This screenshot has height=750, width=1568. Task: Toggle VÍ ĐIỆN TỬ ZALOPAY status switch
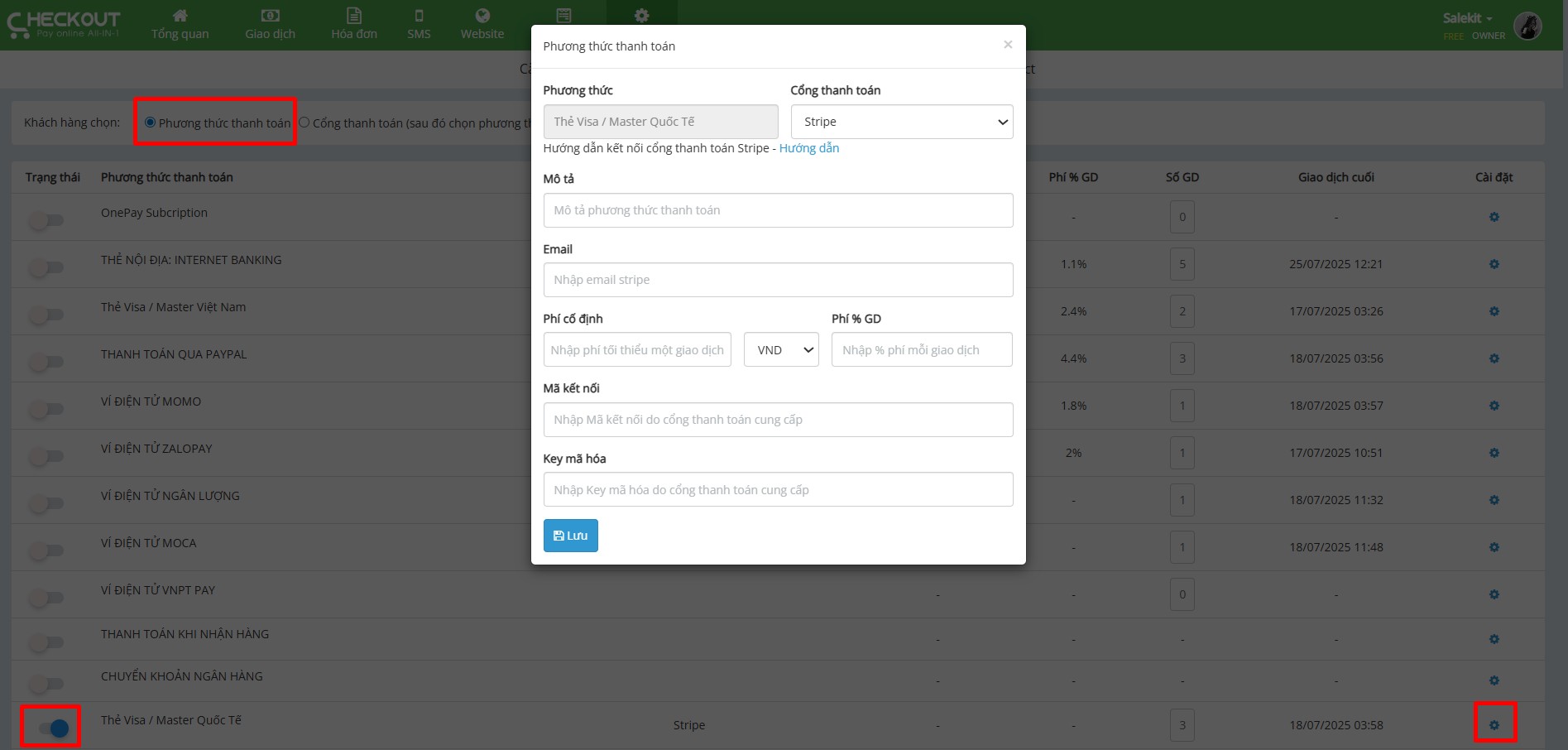click(46, 456)
